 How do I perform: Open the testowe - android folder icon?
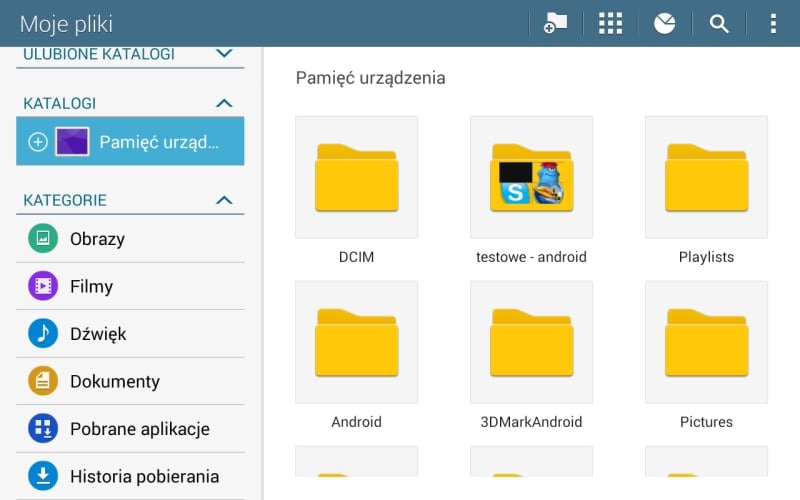pyautogui.click(x=532, y=177)
